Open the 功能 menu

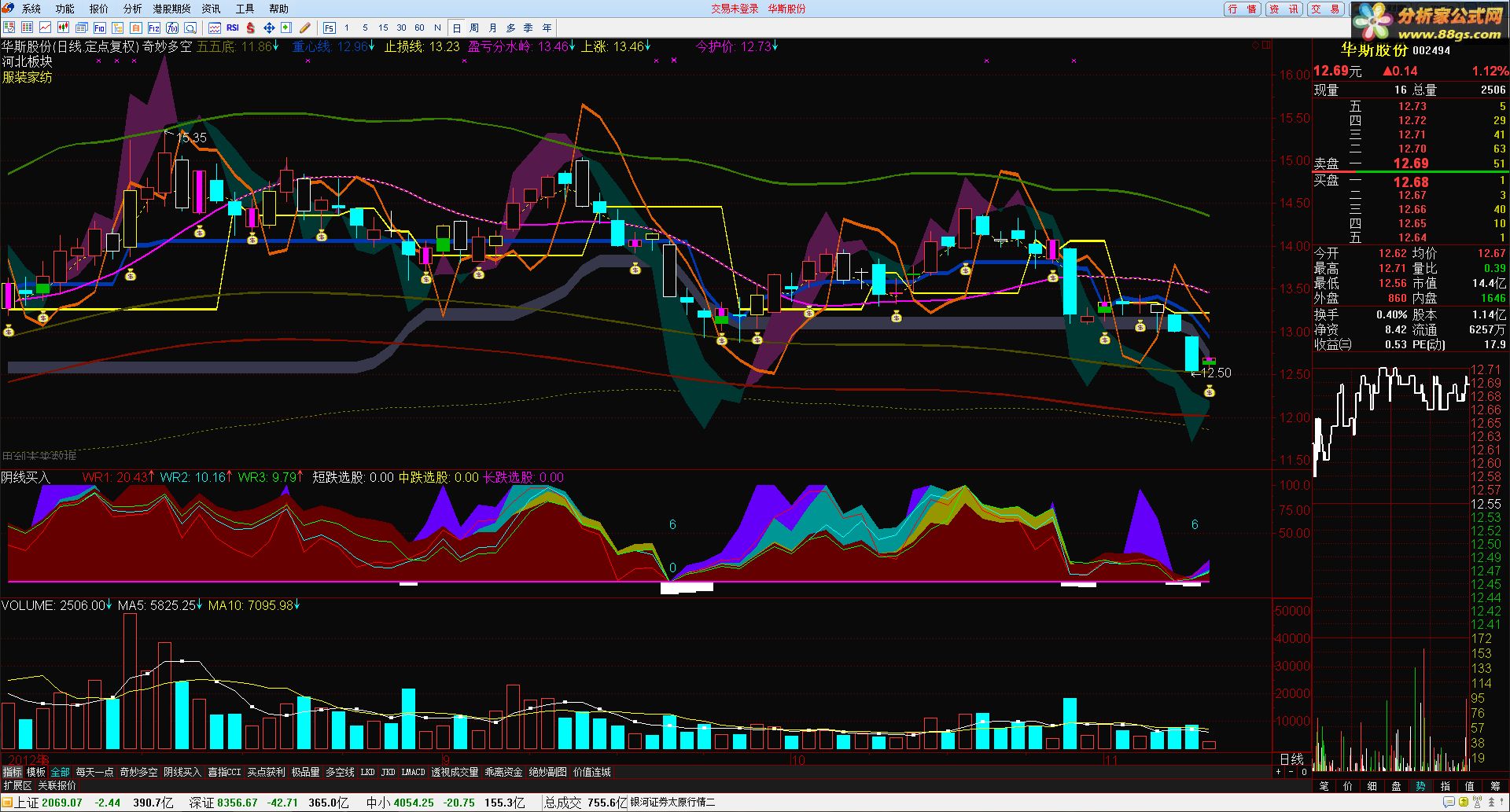coord(64,9)
